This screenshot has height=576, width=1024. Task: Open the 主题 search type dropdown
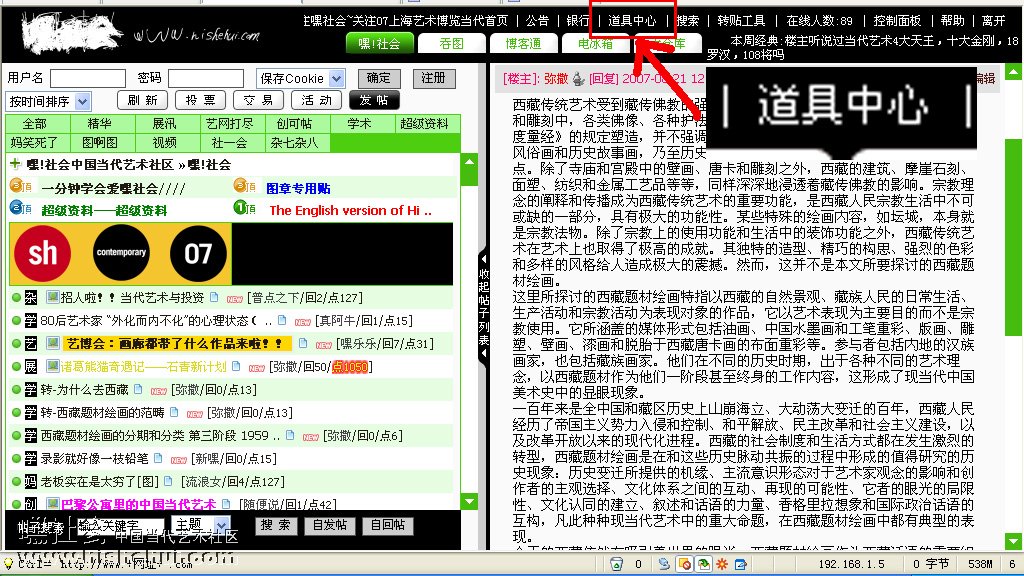pyautogui.click(x=200, y=525)
